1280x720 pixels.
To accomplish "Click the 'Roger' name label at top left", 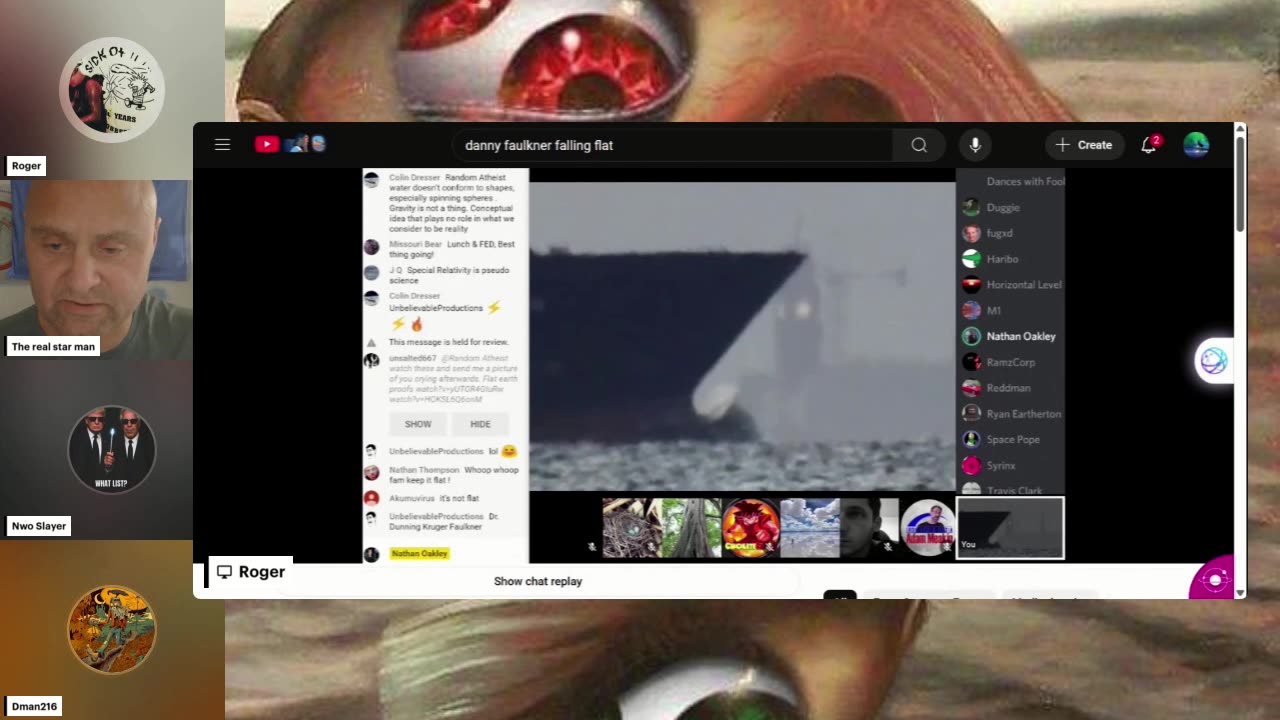I will 27,166.
